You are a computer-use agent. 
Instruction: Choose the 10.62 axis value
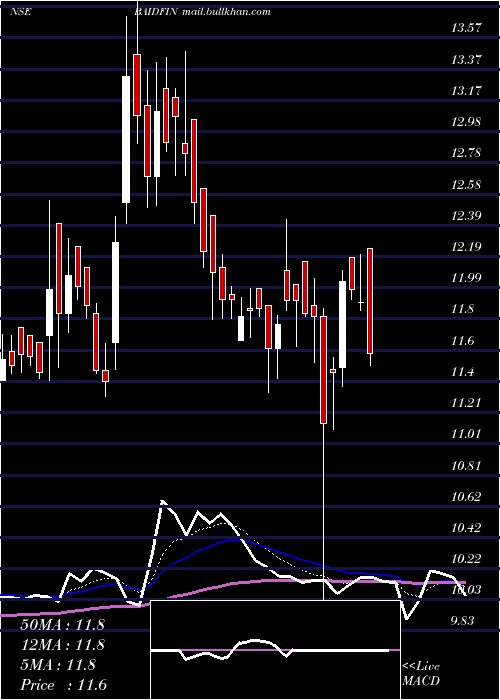(466, 497)
